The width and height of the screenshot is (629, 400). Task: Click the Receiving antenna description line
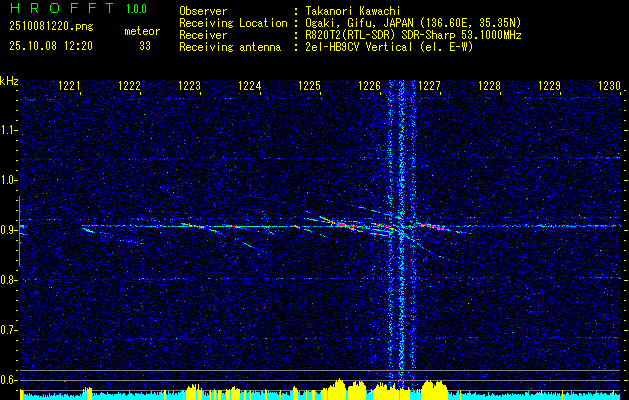[x=326, y=47]
